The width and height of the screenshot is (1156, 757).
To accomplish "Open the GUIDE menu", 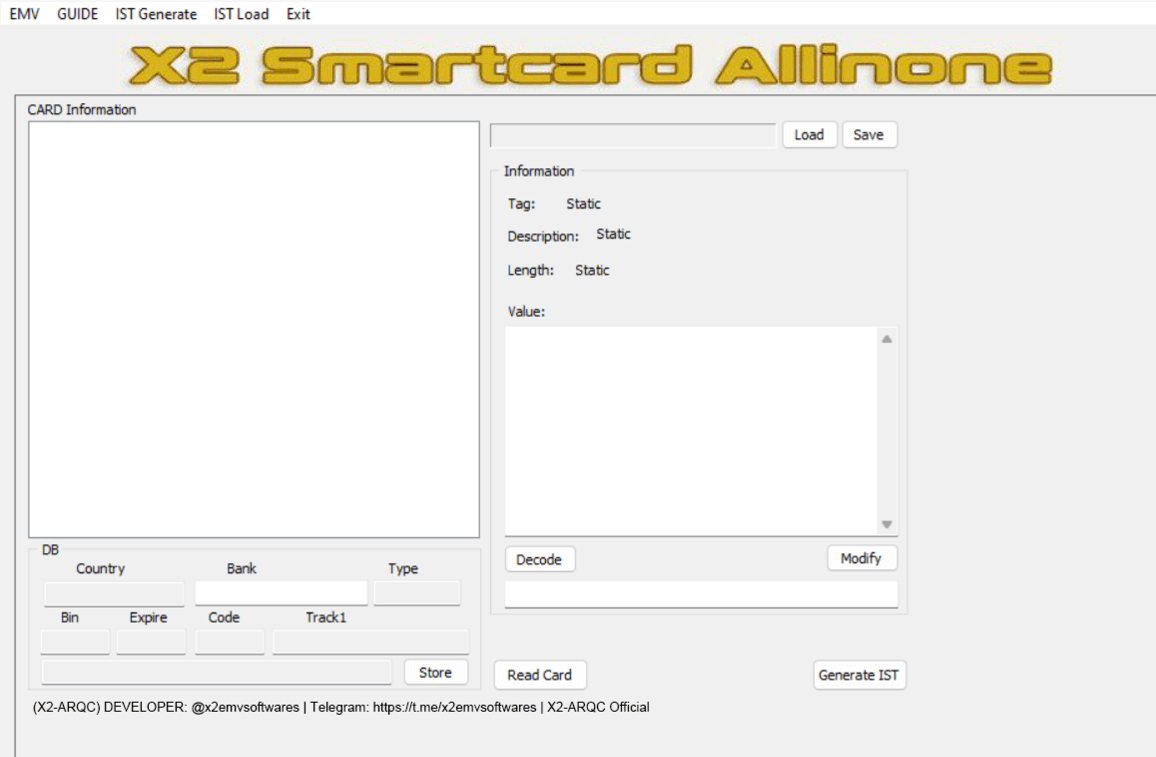I will pyautogui.click(x=77, y=14).
